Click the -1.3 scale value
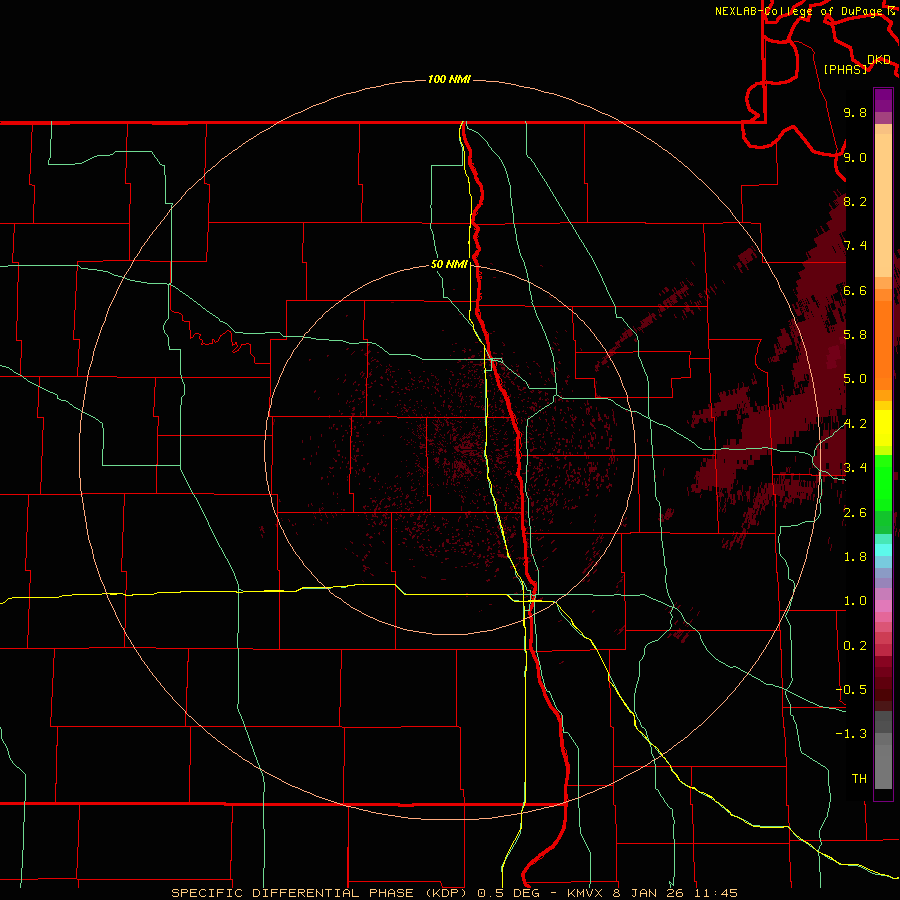Image resolution: width=900 pixels, height=900 pixels. (x=851, y=734)
